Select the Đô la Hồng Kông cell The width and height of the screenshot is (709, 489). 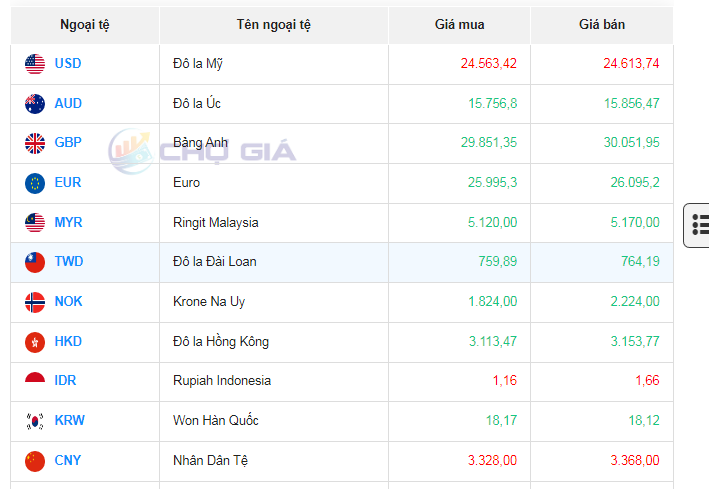click(274, 342)
